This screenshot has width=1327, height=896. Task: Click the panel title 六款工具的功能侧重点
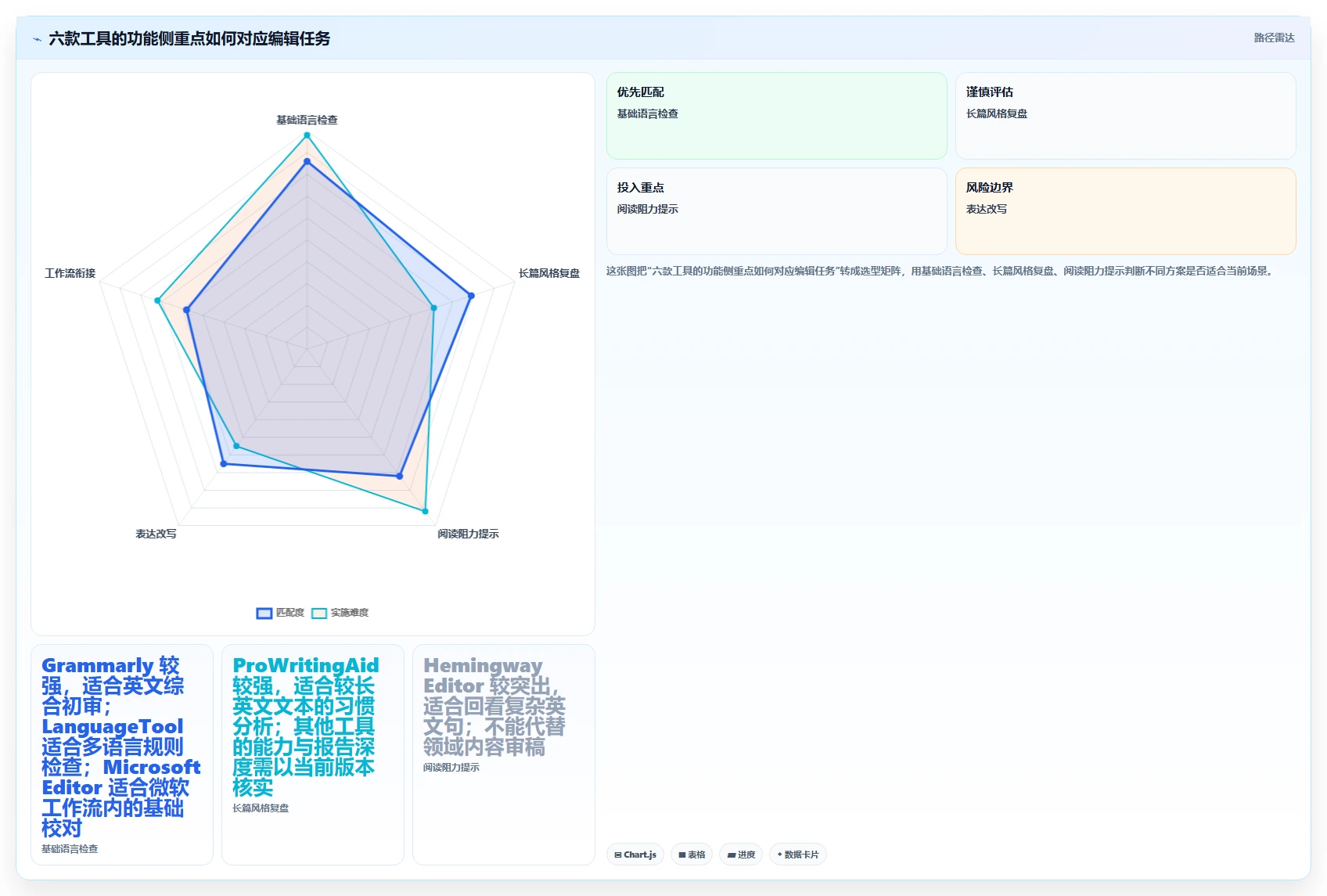point(189,38)
